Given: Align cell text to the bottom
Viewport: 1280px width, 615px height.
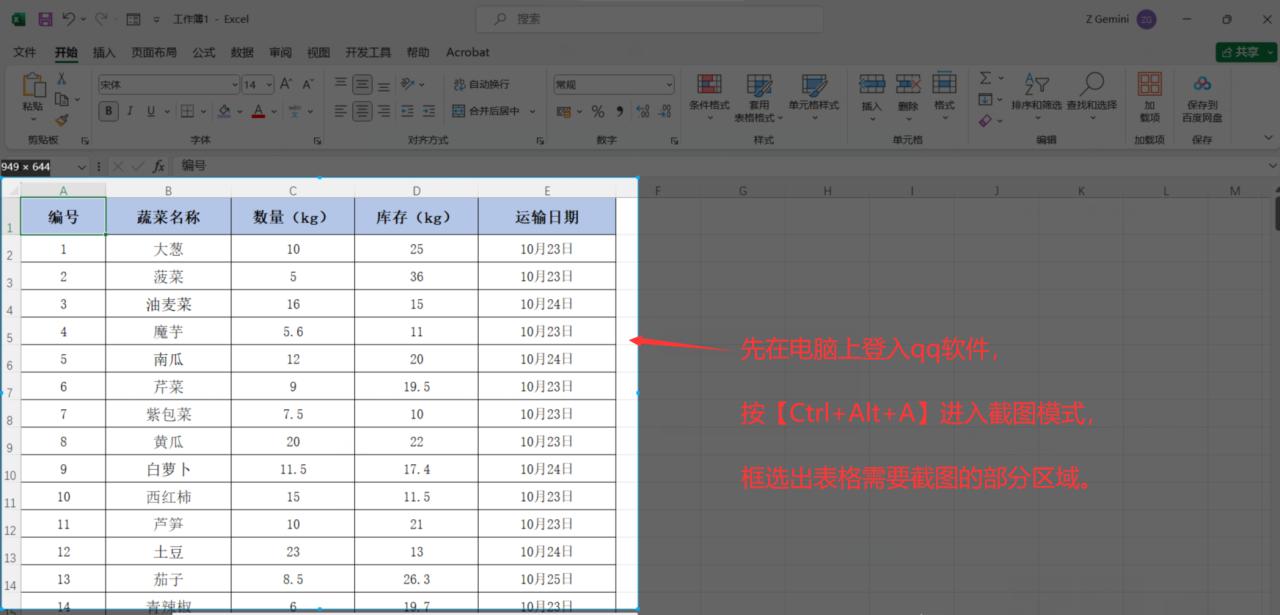Looking at the screenshot, I should 384,85.
